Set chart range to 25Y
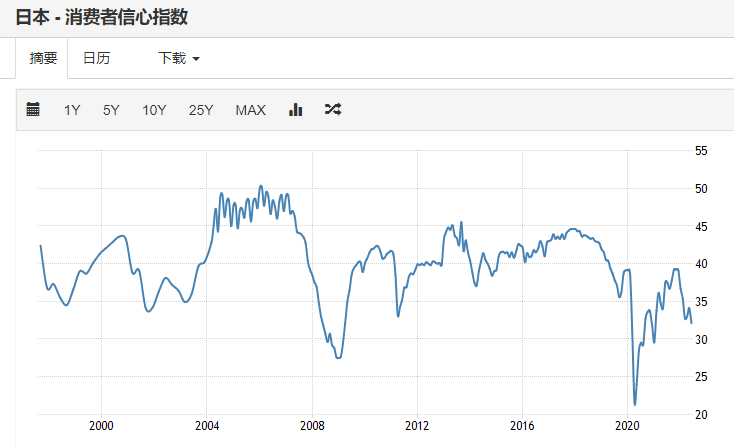 [x=201, y=110]
